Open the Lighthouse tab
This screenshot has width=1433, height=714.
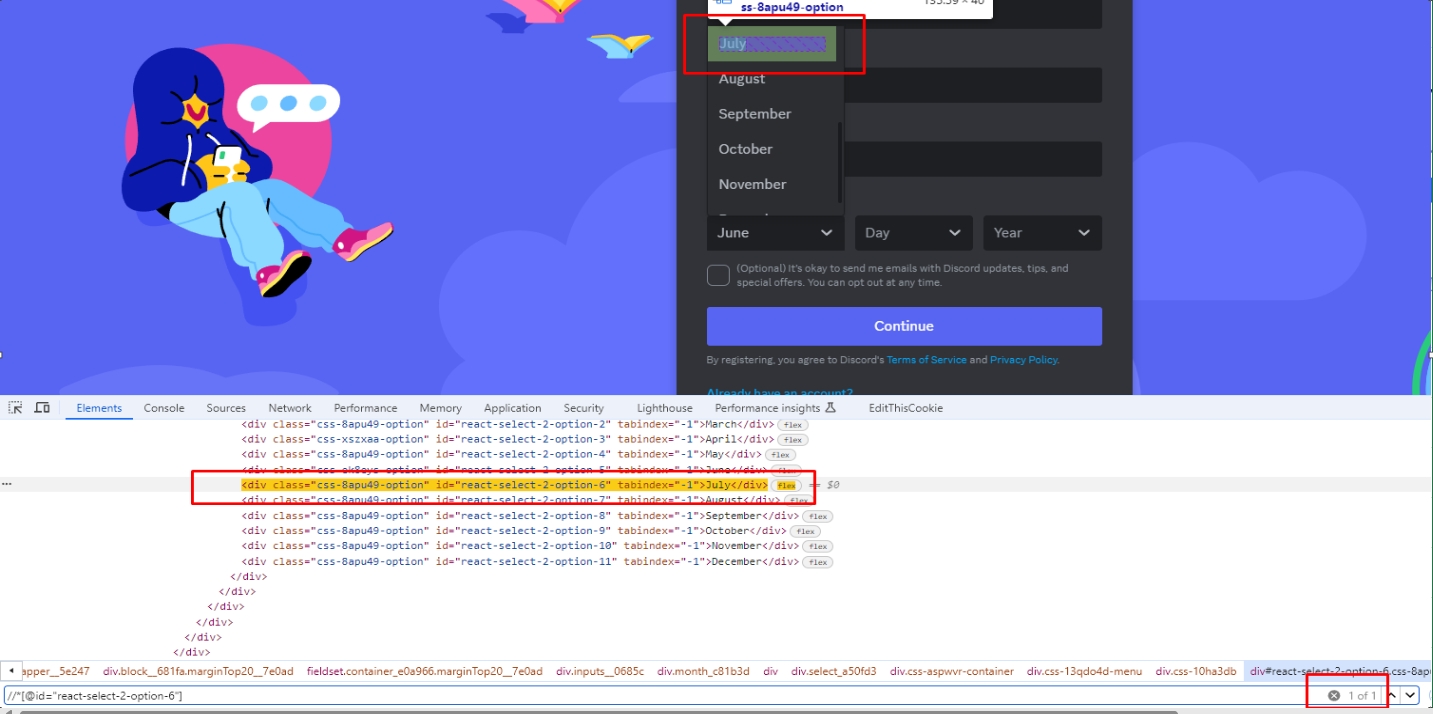[665, 408]
